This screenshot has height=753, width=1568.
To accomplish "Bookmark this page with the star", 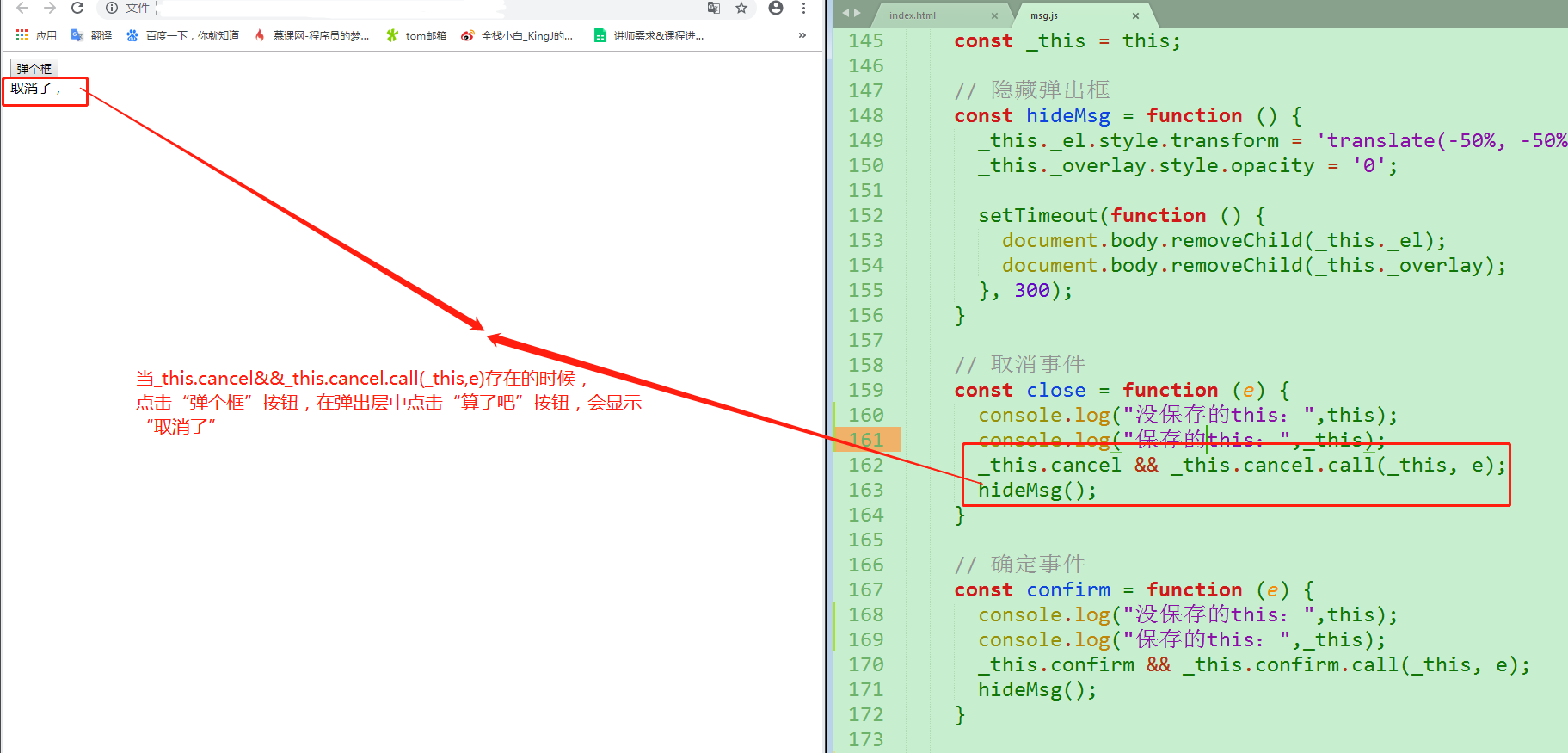I will [x=741, y=8].
